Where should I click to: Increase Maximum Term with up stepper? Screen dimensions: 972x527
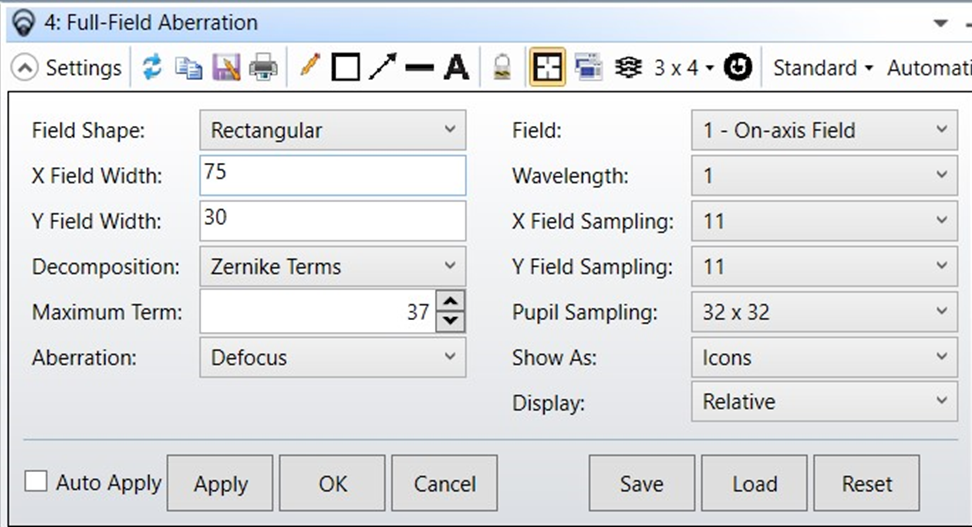[452, 302]
